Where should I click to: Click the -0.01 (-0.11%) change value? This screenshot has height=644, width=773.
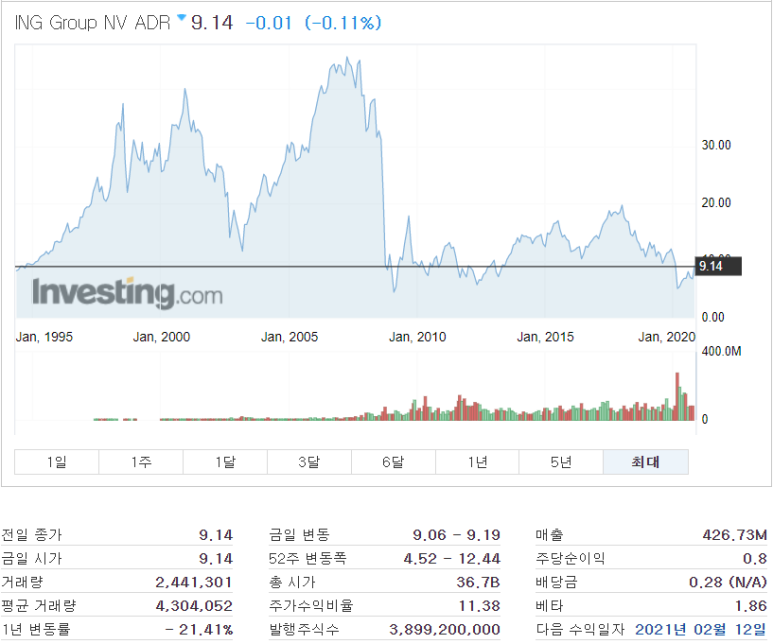point(314,23)
